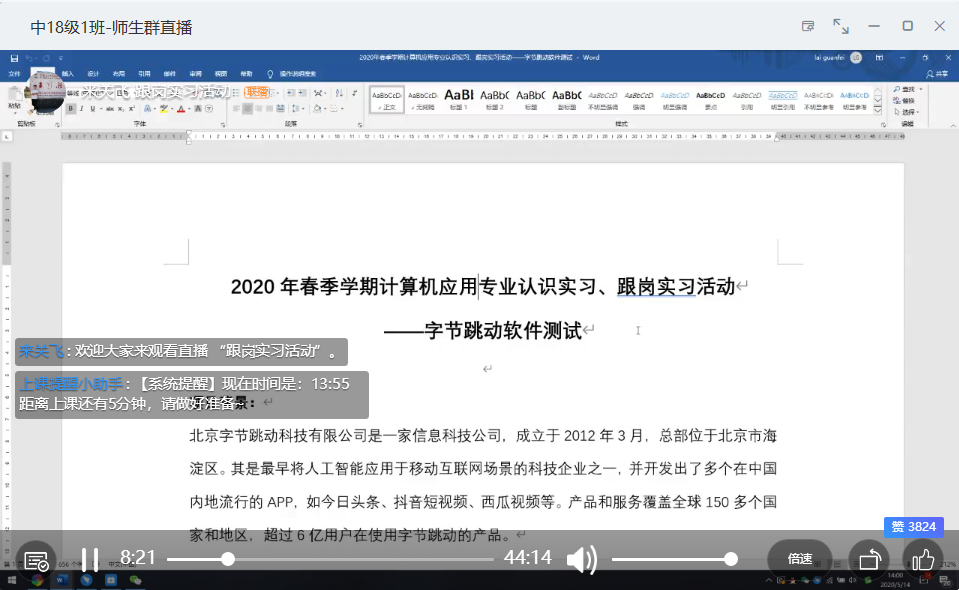The height and width of the screenshot is (590, 959).
Task: Apply yellow text highlight color
Action: (x=163, y=109)
